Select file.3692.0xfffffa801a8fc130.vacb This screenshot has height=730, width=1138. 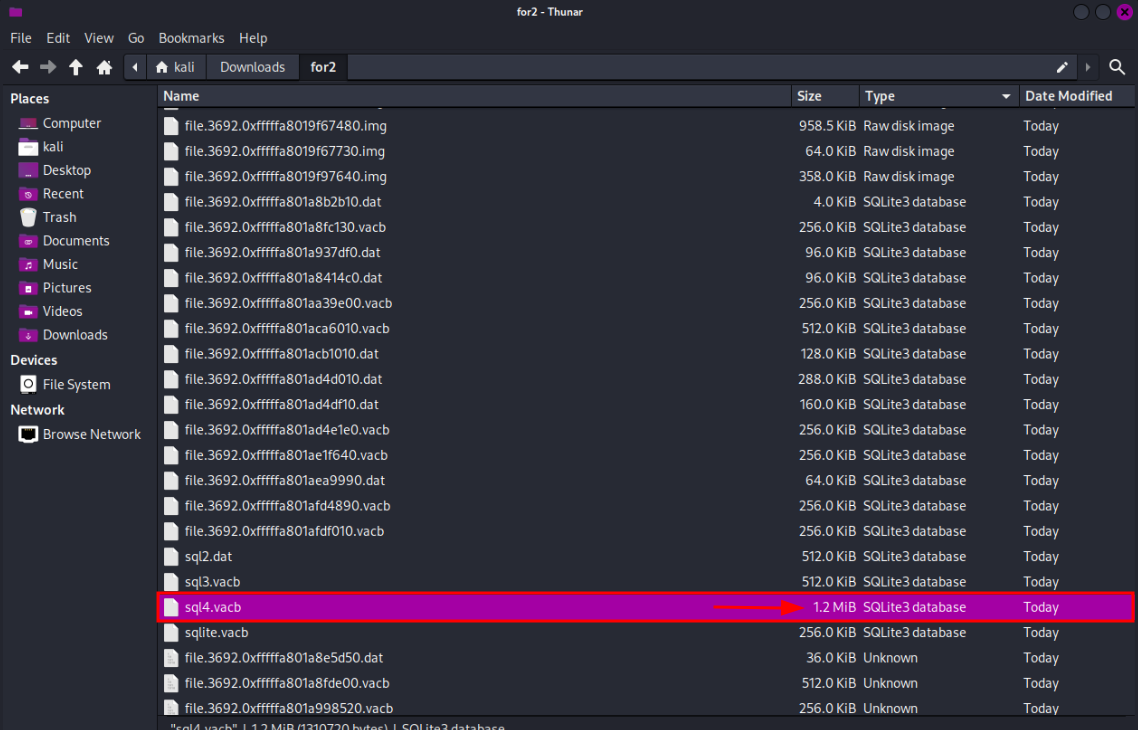(x=646, y=228)
